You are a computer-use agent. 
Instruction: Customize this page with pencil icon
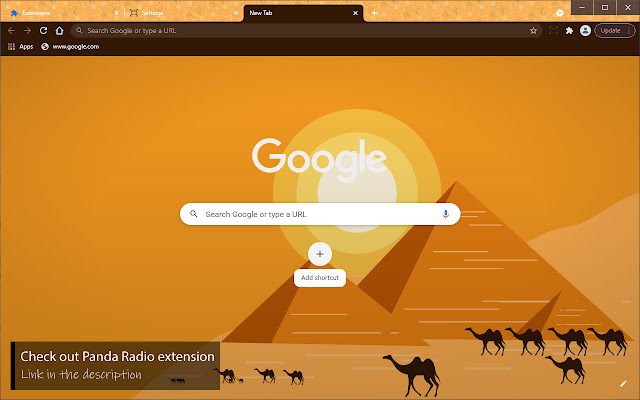tap(623, 383)
